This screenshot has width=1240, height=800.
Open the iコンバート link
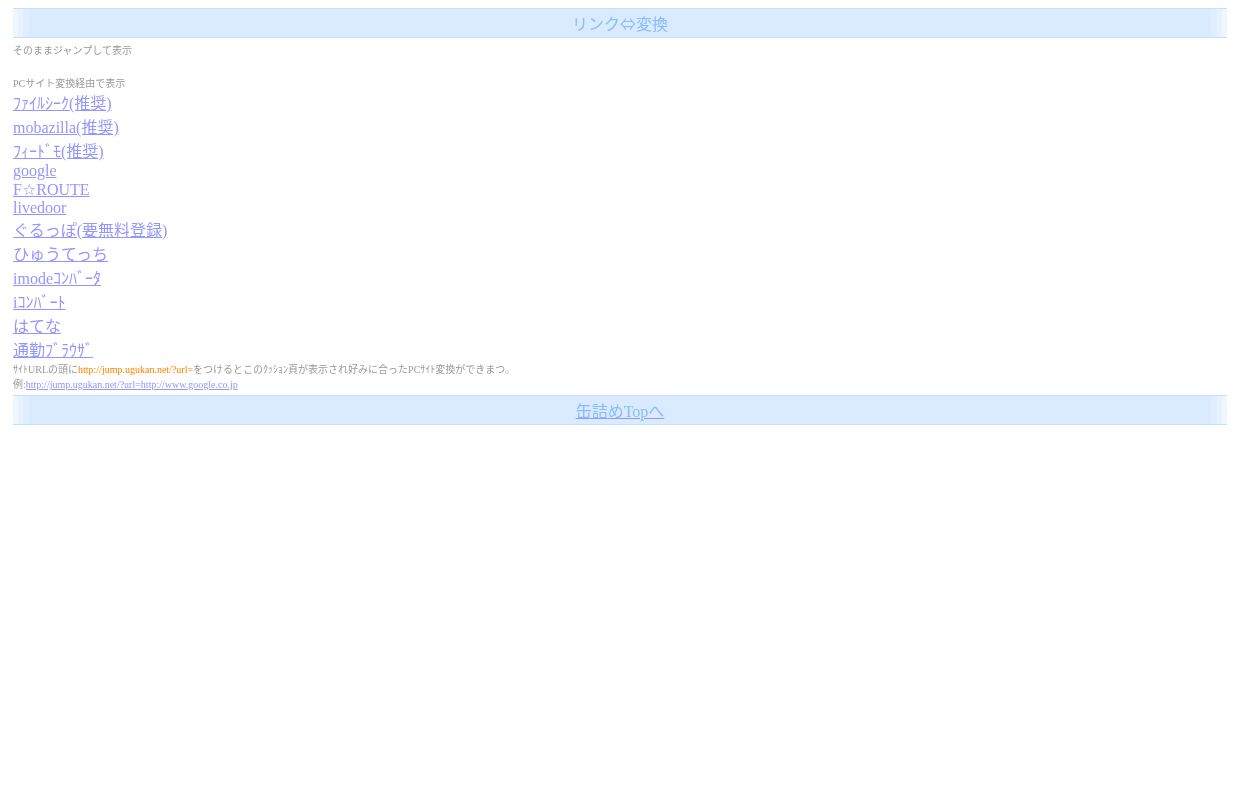[39, 302]
